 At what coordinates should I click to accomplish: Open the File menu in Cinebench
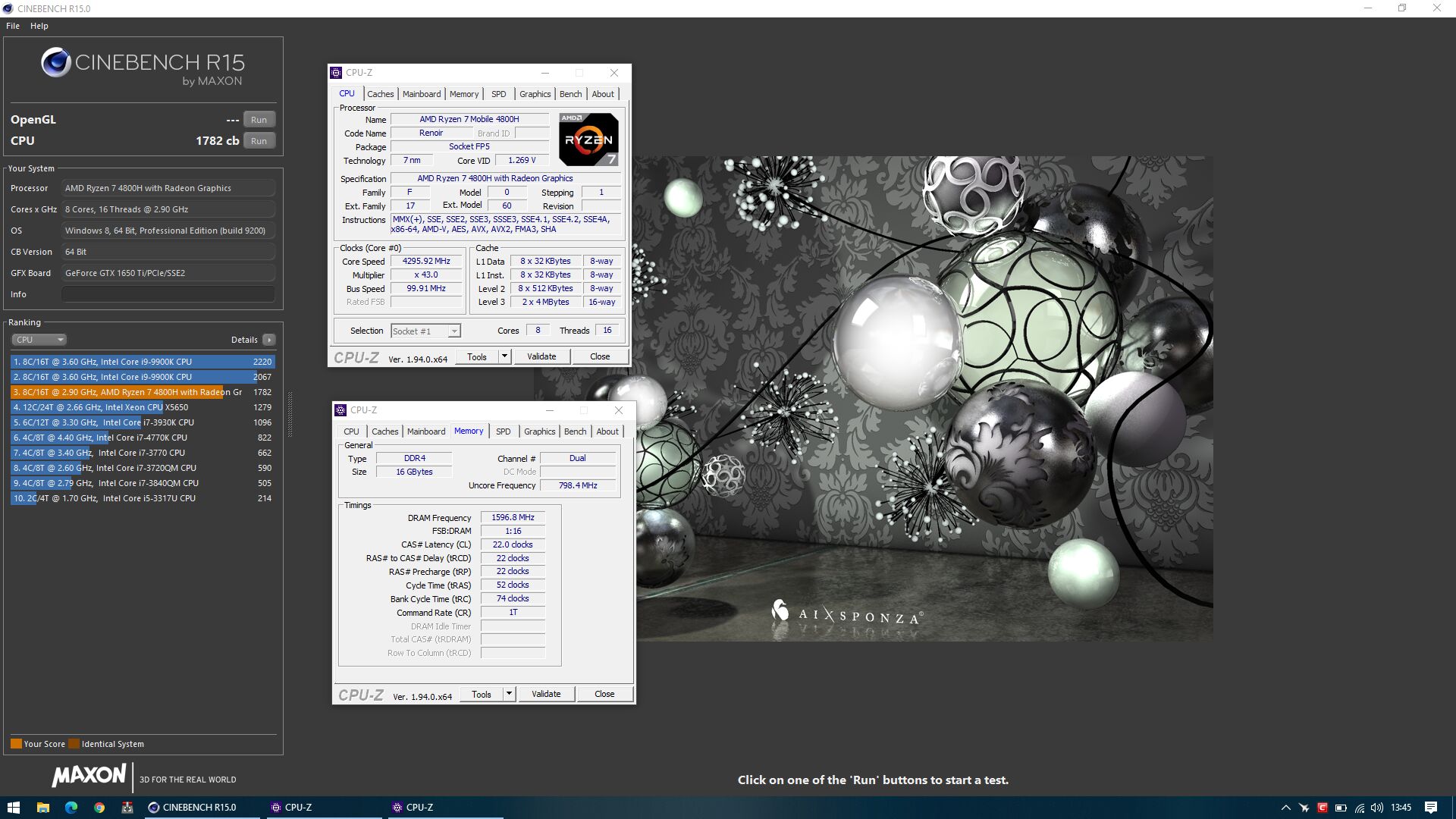tap(13, 26)
